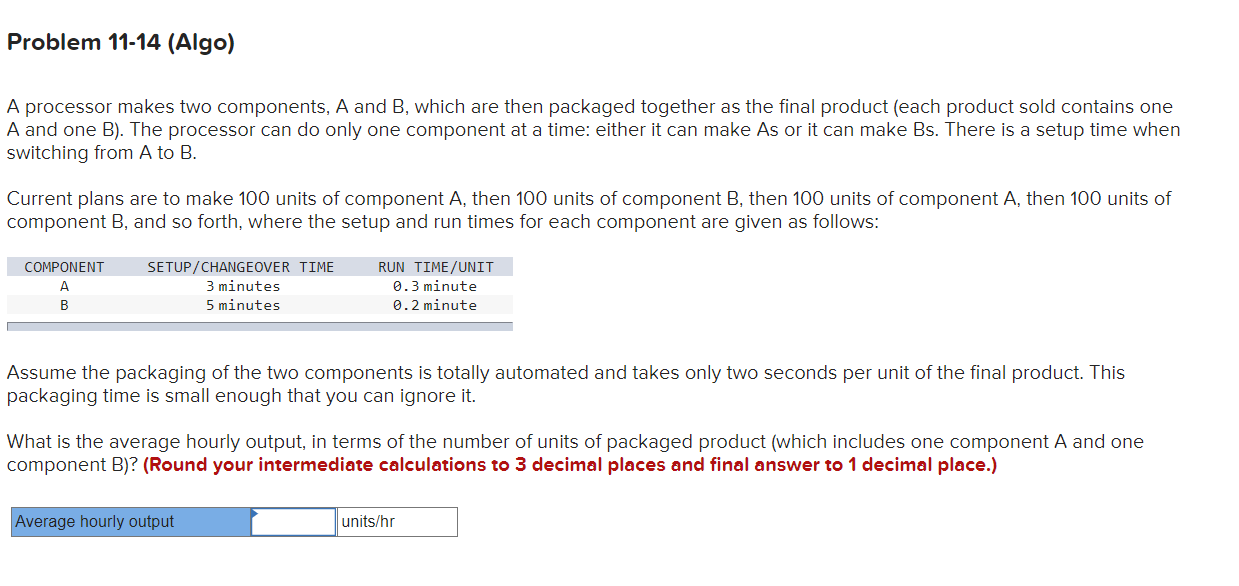Click the 5 minutes setup time cell
Viewport: 1239px width, 586px height.
[x=242, y=305]
